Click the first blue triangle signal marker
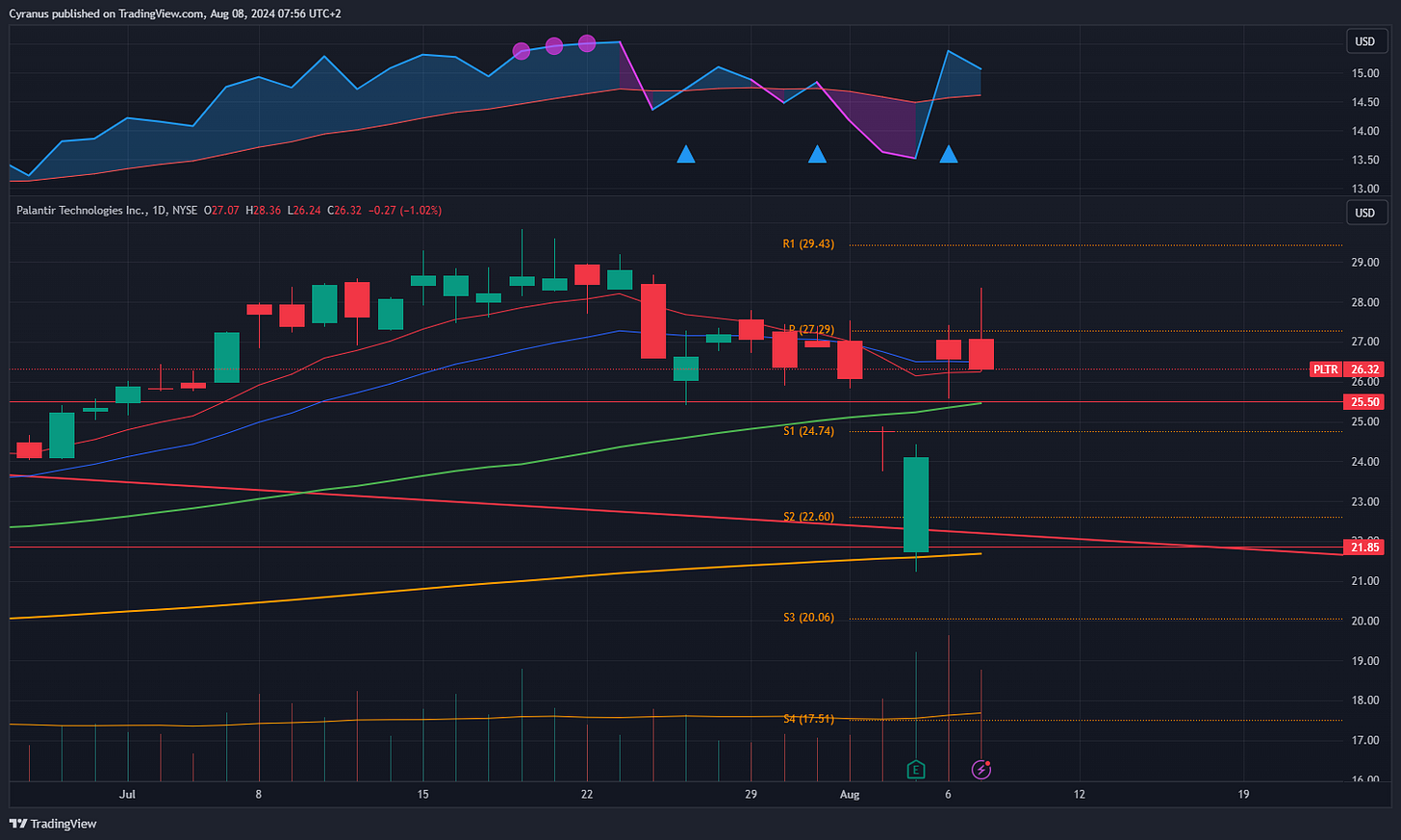 click(x=686, y=154)
